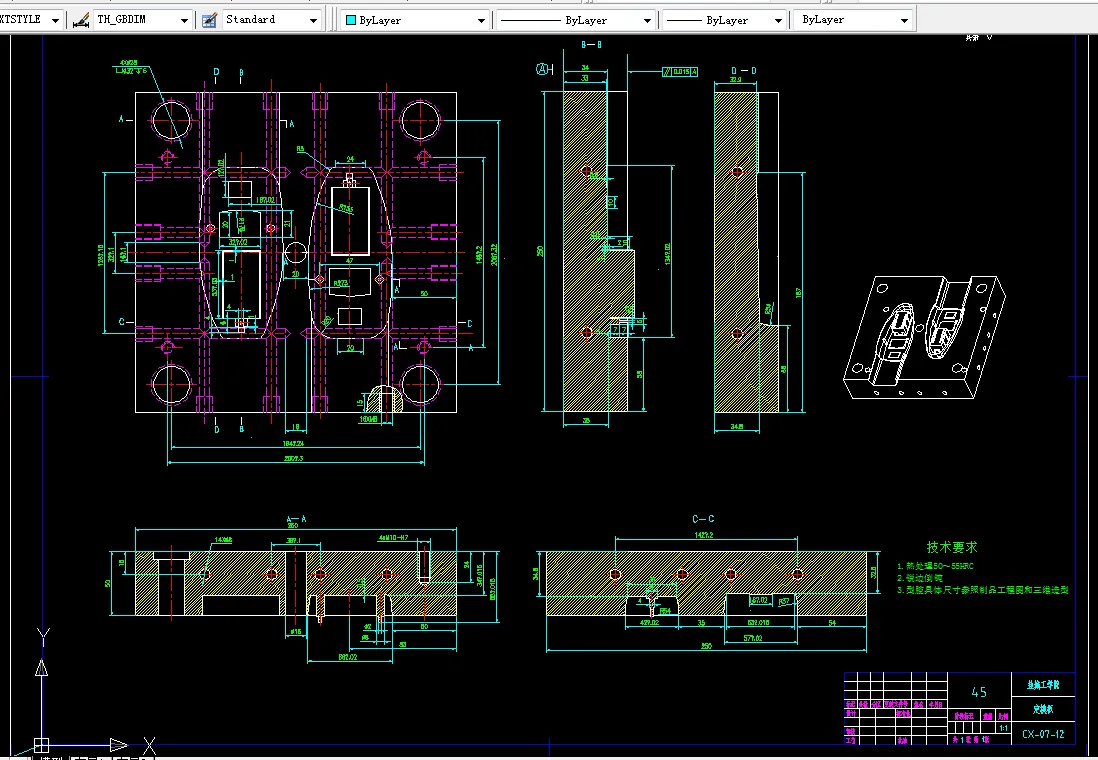
Task: Click the UCS origin icon in drawing corner
Action: point(41,745)
